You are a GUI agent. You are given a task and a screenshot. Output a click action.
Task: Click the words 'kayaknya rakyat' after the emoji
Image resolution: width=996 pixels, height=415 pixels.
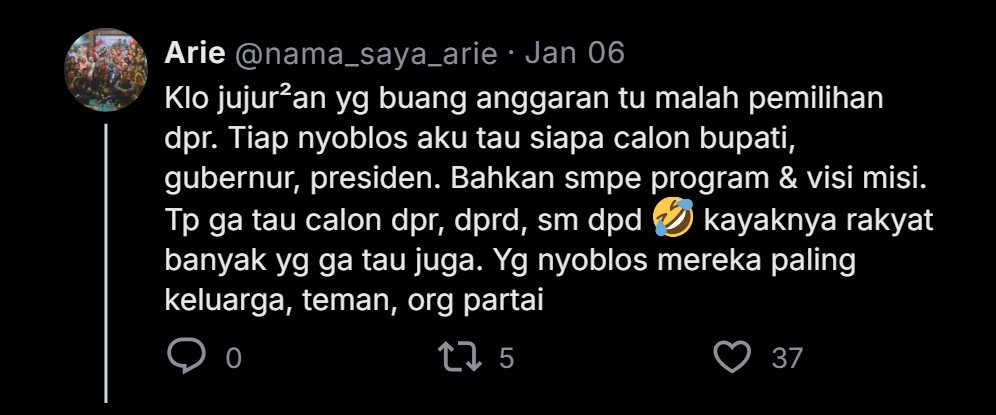[819, 222]
